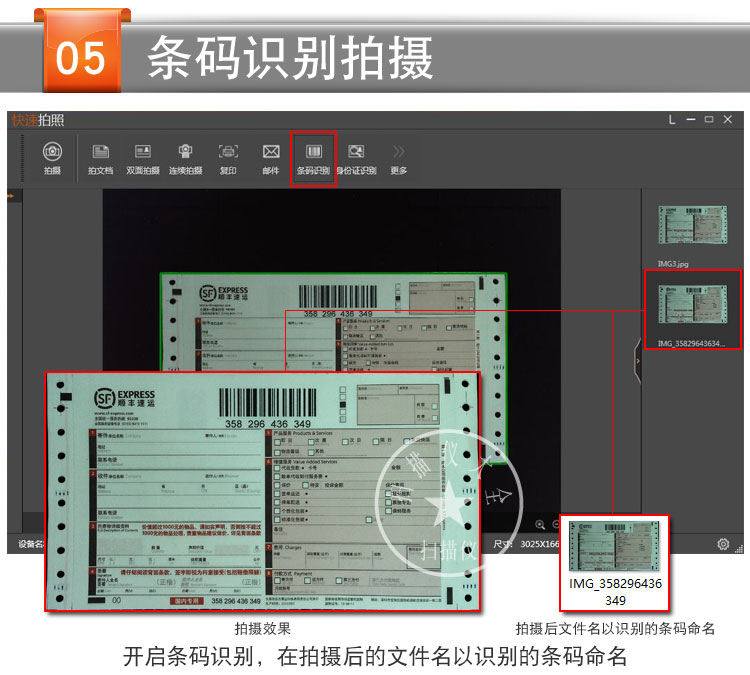Screen dimensions: 750x675
Task: Open settings via the gear icon
Action: 723,544
